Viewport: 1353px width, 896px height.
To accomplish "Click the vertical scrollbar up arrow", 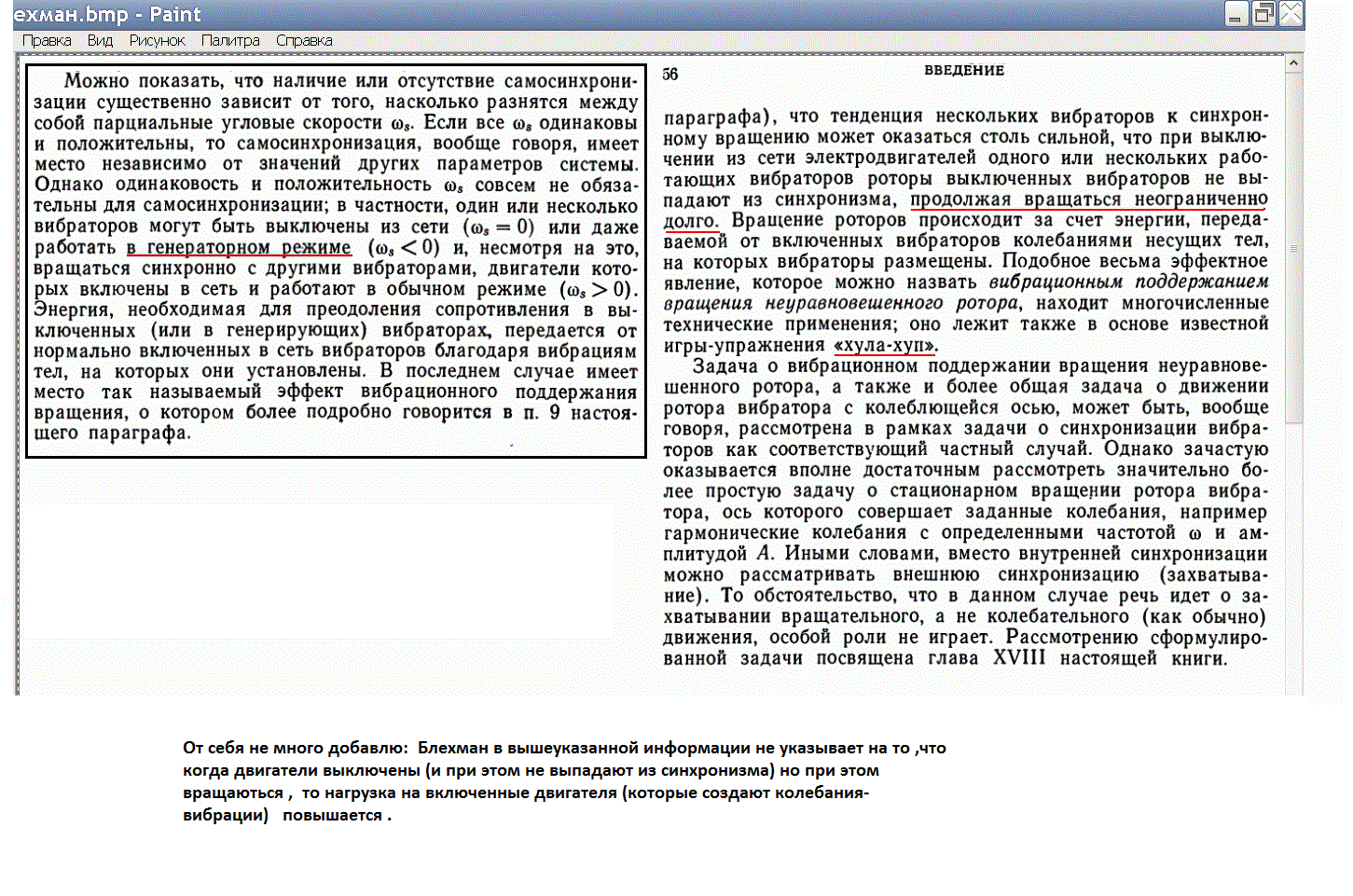I will click(x=1293, y=63).
